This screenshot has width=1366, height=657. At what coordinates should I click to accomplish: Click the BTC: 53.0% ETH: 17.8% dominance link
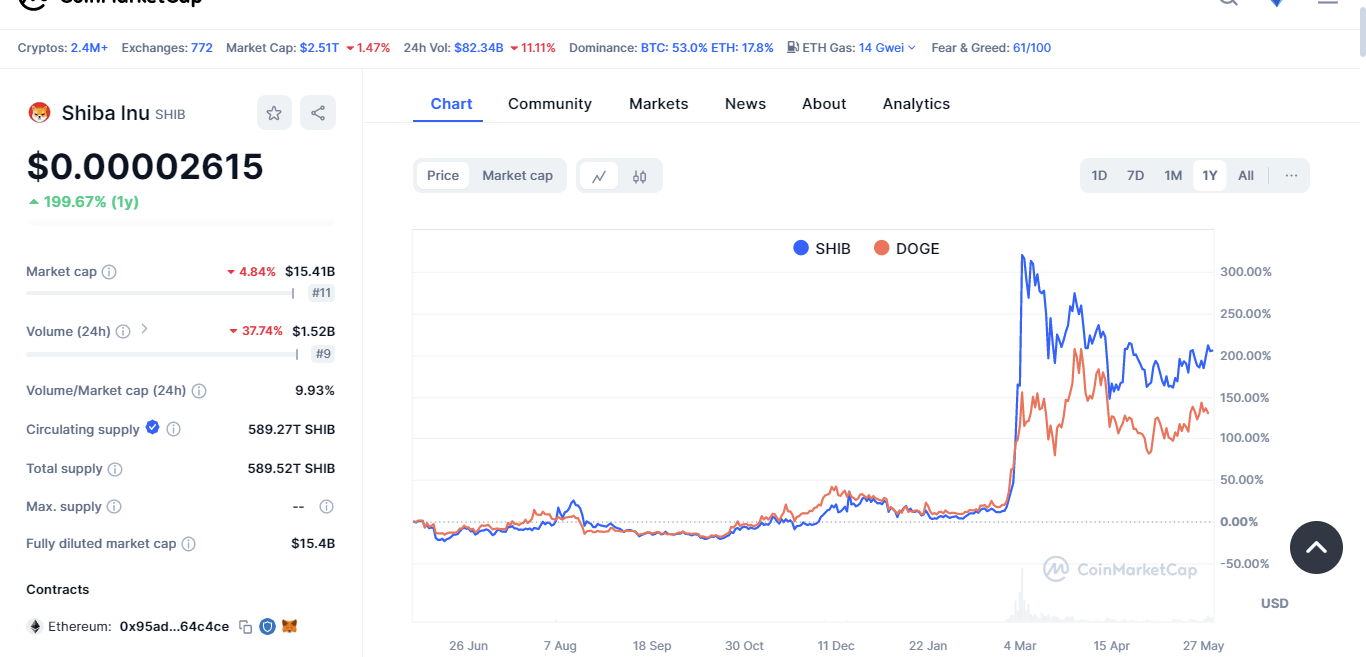(x=707, y=48)
